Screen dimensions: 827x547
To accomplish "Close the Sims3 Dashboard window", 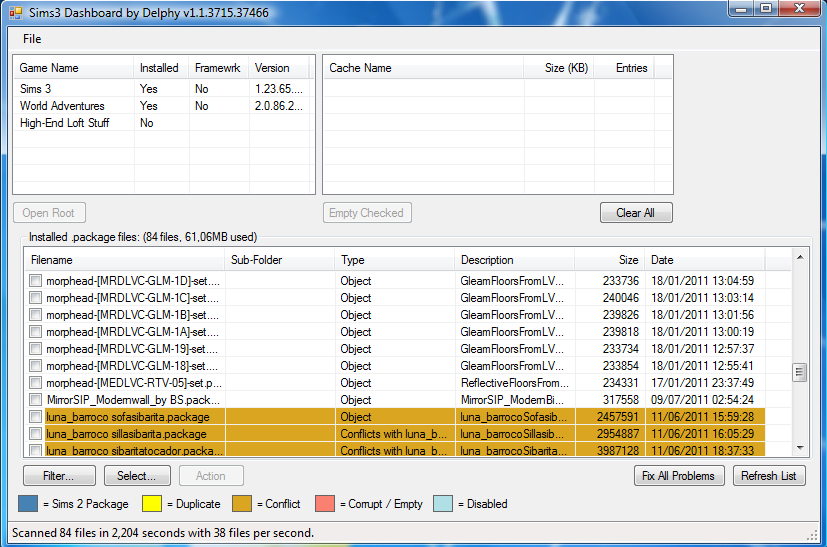I will pyautogui.click(x=800, y=8).
